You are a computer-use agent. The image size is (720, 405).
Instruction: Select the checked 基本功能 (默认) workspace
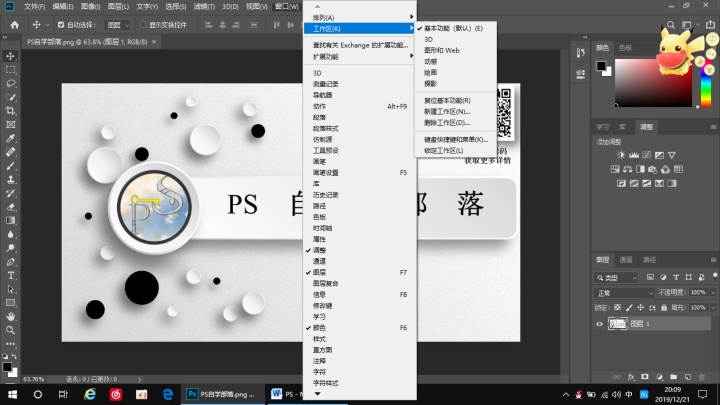[455, 28]
